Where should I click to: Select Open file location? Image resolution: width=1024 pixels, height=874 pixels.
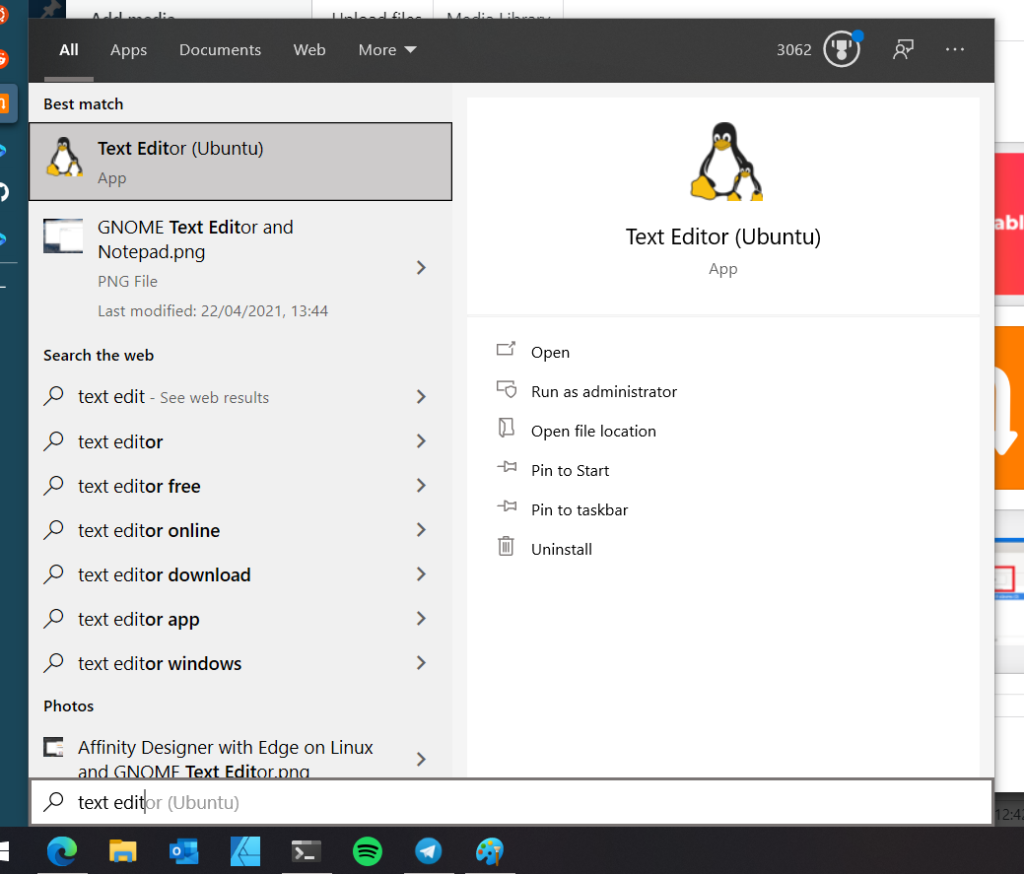coord(594,431)
